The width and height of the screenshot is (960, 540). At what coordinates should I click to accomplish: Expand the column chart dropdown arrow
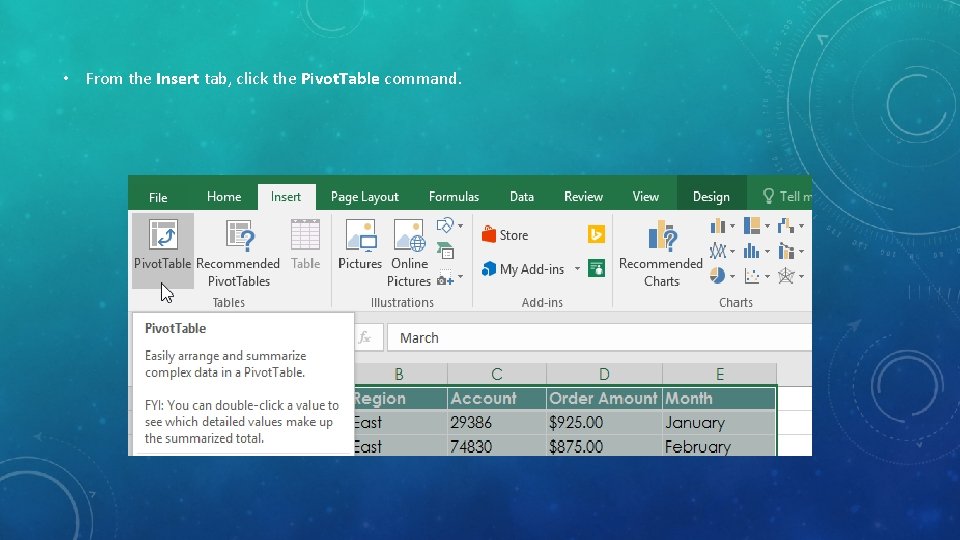click(732, 226)
